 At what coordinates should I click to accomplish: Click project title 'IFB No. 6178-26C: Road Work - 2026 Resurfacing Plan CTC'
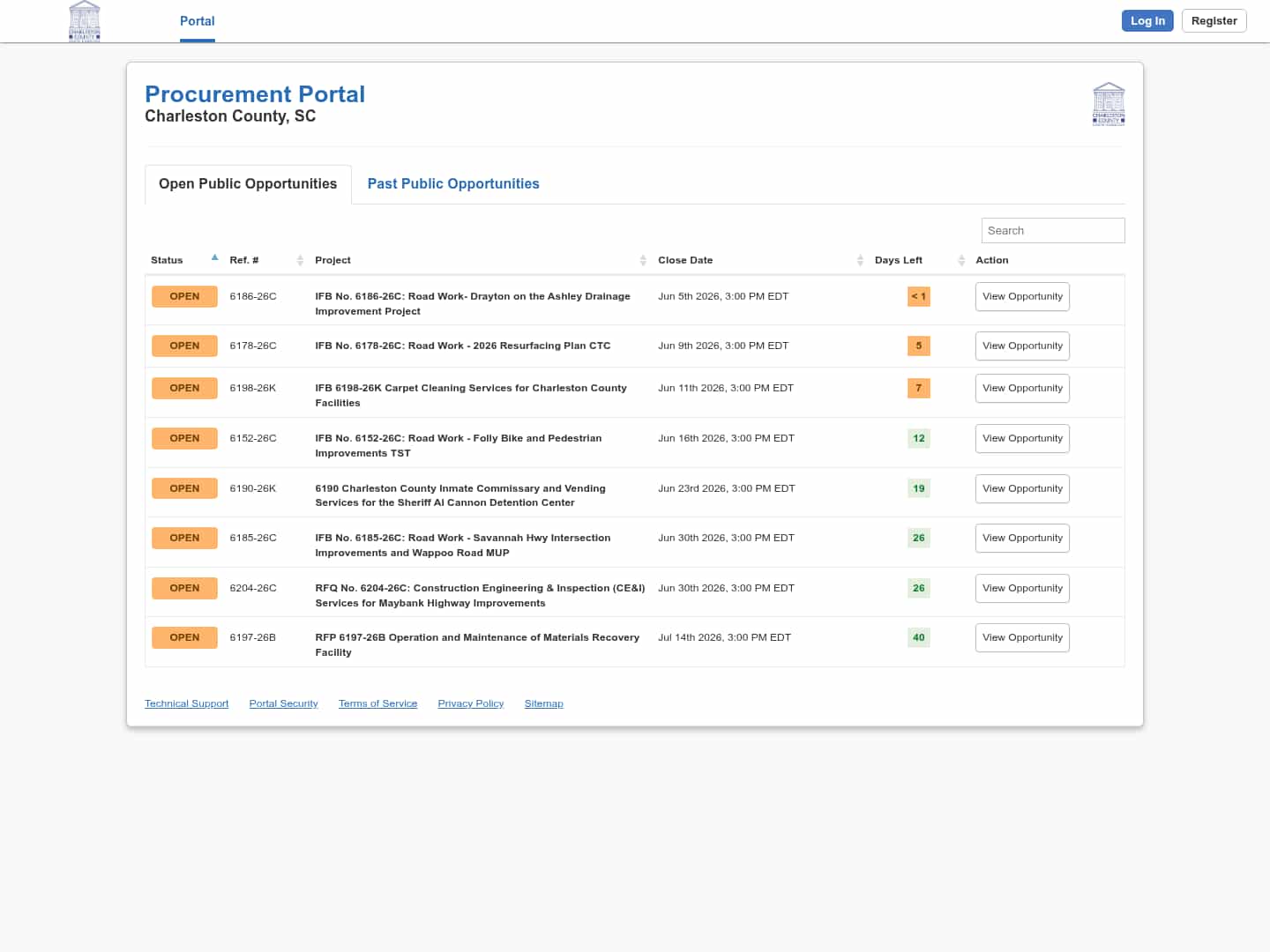pyautogui.click(x=462, y=346)
